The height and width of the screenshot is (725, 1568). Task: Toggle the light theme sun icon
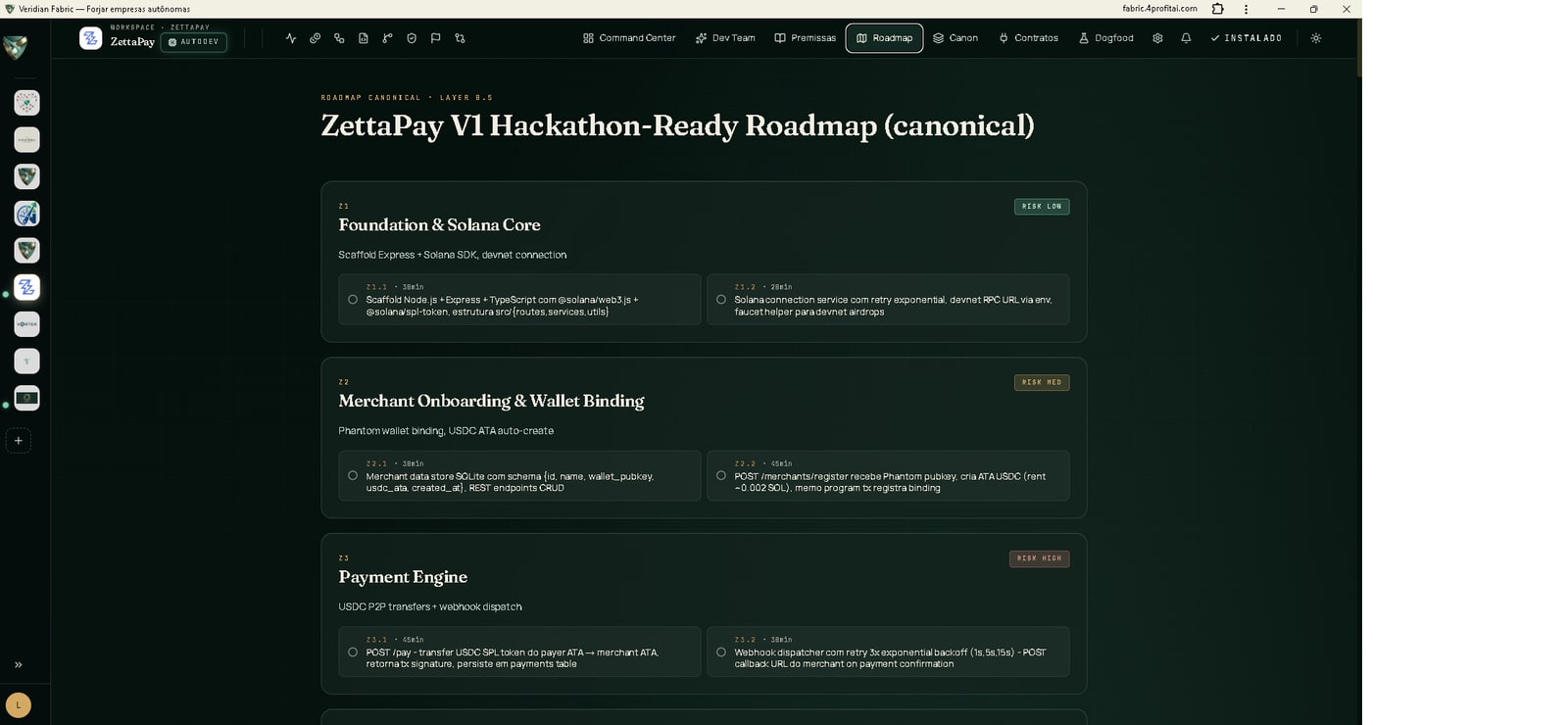coord(1316,38)
